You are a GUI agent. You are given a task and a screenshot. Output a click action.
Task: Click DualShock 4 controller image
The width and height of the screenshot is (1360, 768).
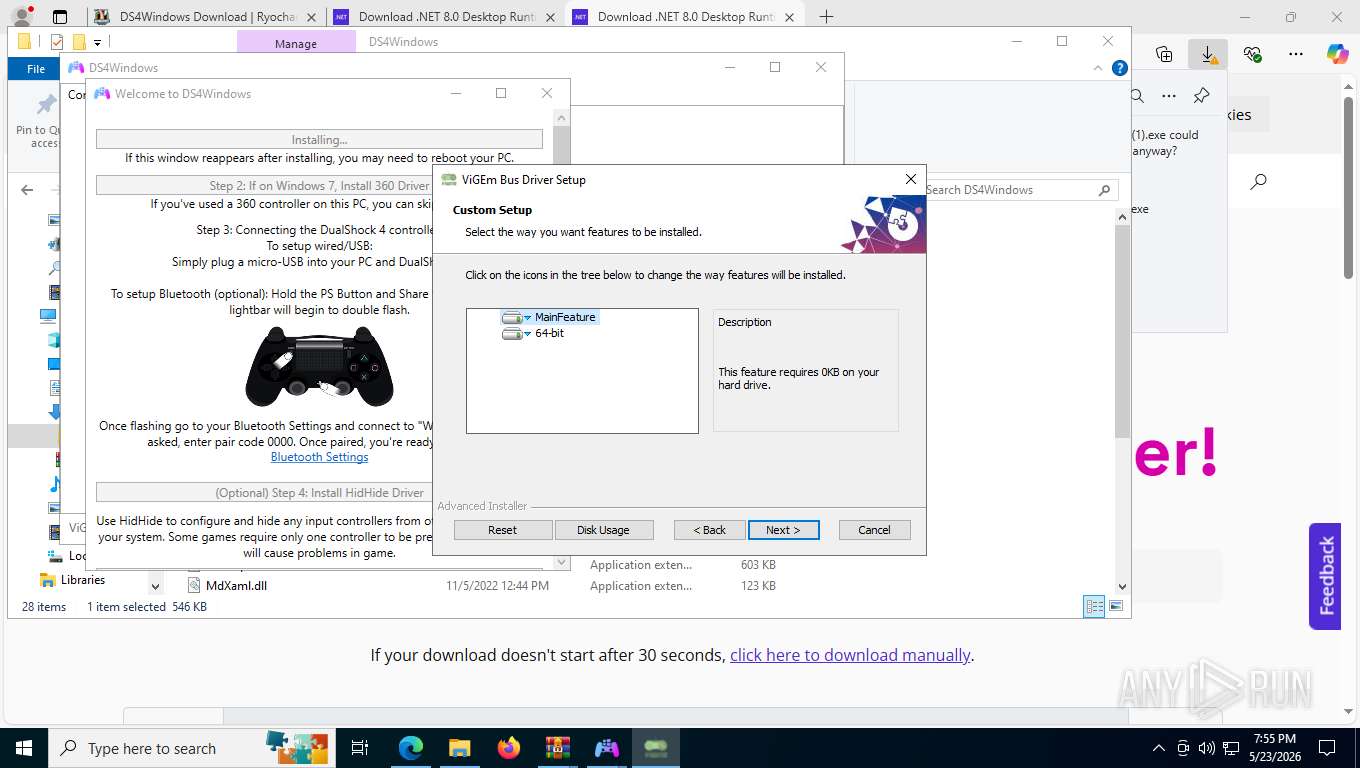coord(319,366)
